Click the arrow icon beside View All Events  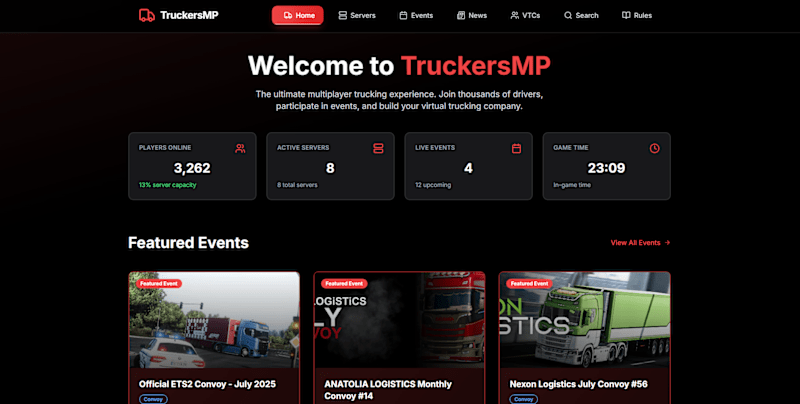pos(667,242)
